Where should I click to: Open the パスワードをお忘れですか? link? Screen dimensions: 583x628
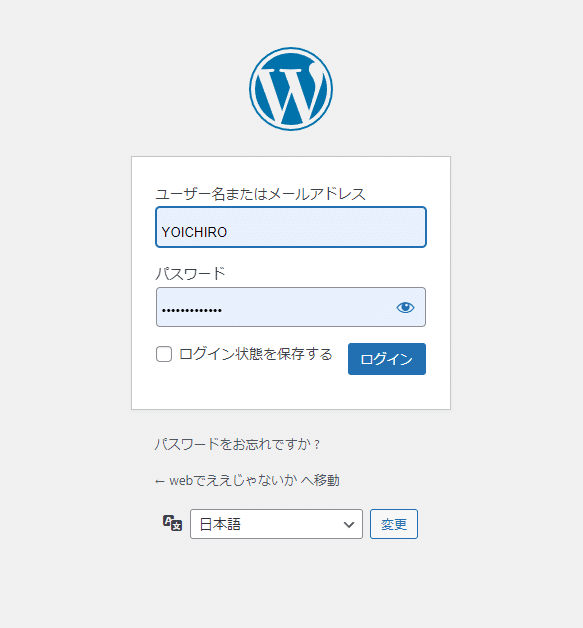pos(237,444)
